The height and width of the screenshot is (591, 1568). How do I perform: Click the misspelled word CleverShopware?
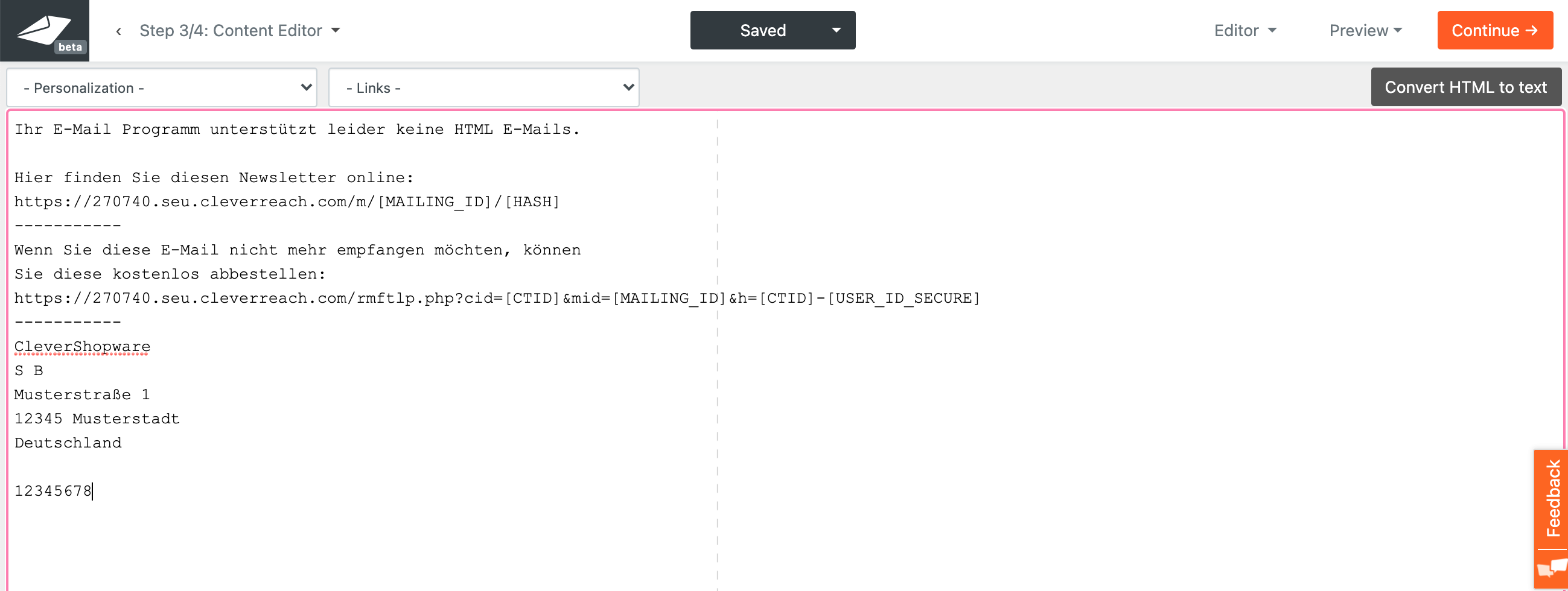(82, 347)
